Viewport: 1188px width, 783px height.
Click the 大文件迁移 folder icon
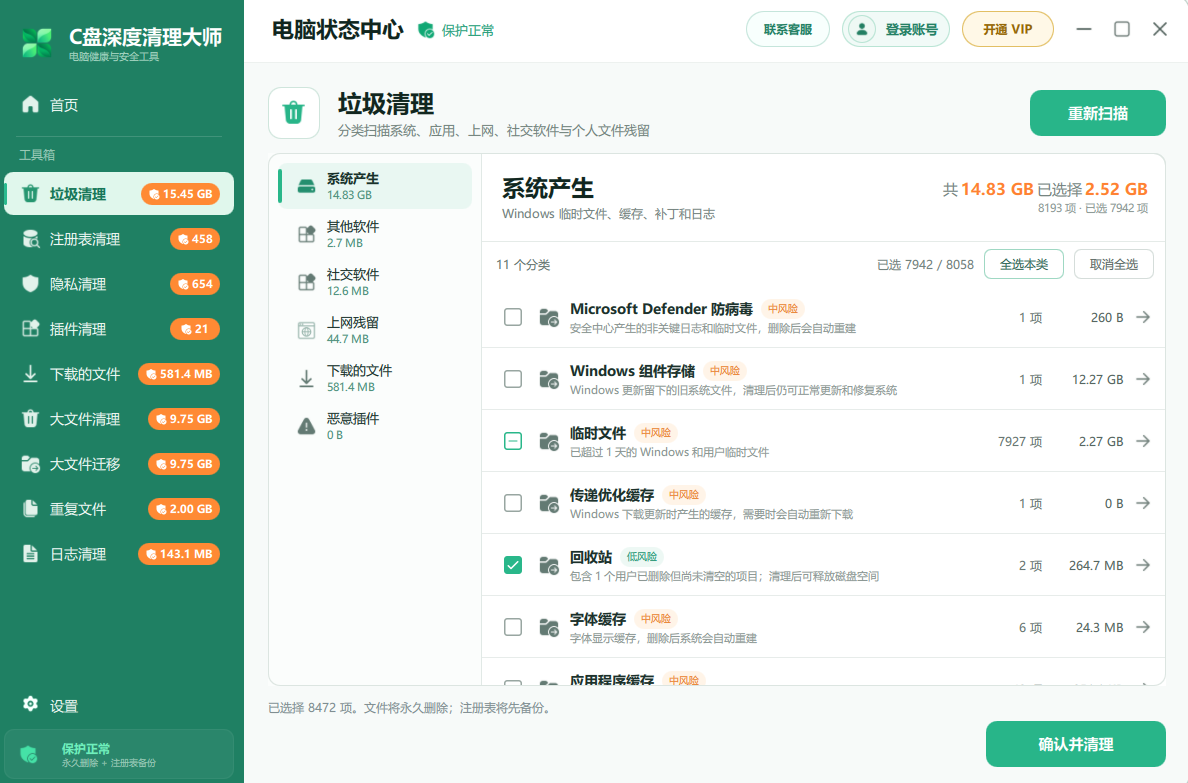(x=30, y=464)
